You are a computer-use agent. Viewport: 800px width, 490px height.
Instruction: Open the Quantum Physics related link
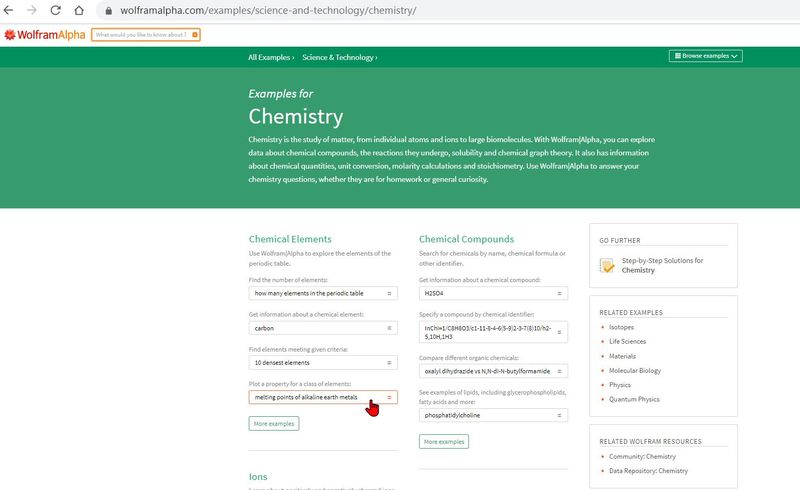tap(634, 399)
